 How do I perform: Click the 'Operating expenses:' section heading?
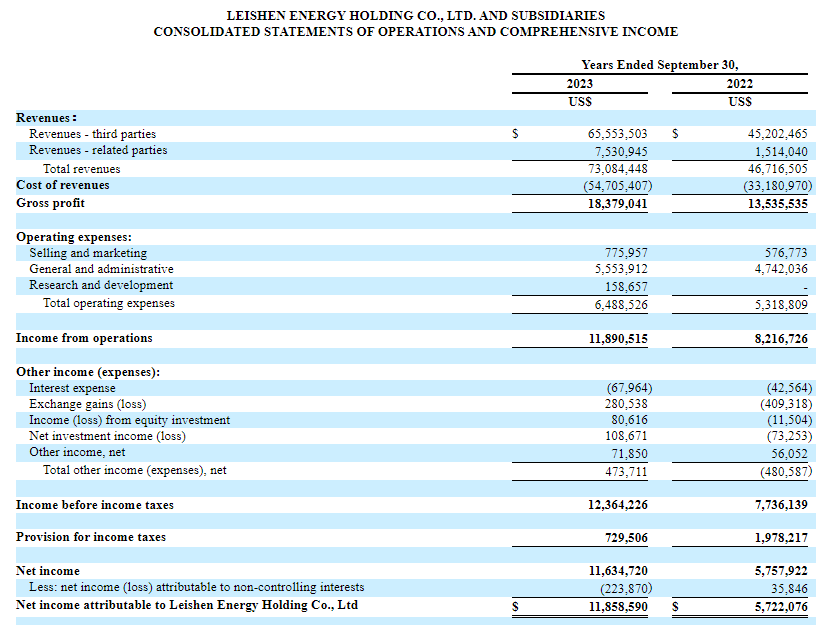(x=74, y=237)
